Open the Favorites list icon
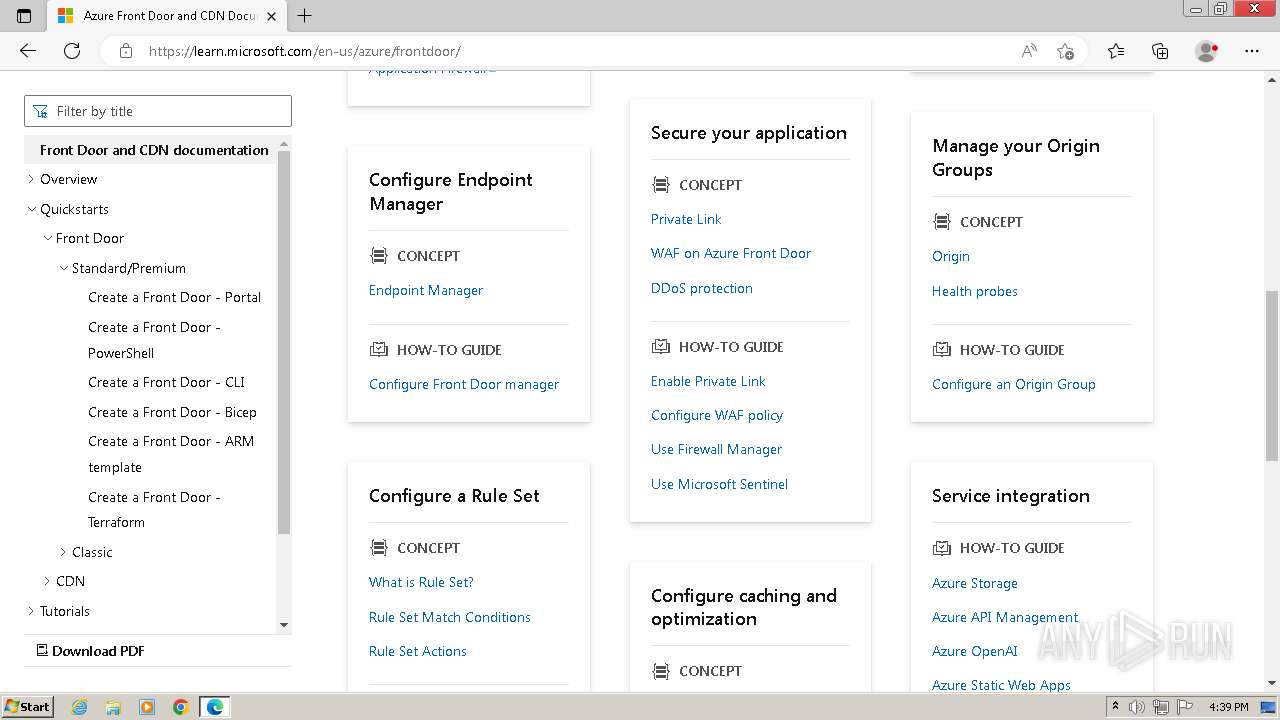The image size is (1280, 720). click(x=1116, y=51)
